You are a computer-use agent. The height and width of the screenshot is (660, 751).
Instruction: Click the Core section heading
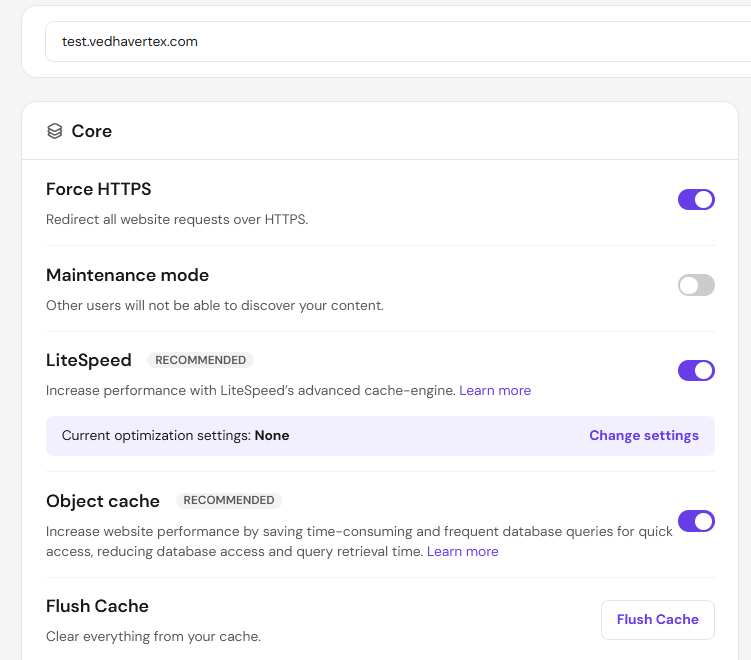(x=91, y=131)
